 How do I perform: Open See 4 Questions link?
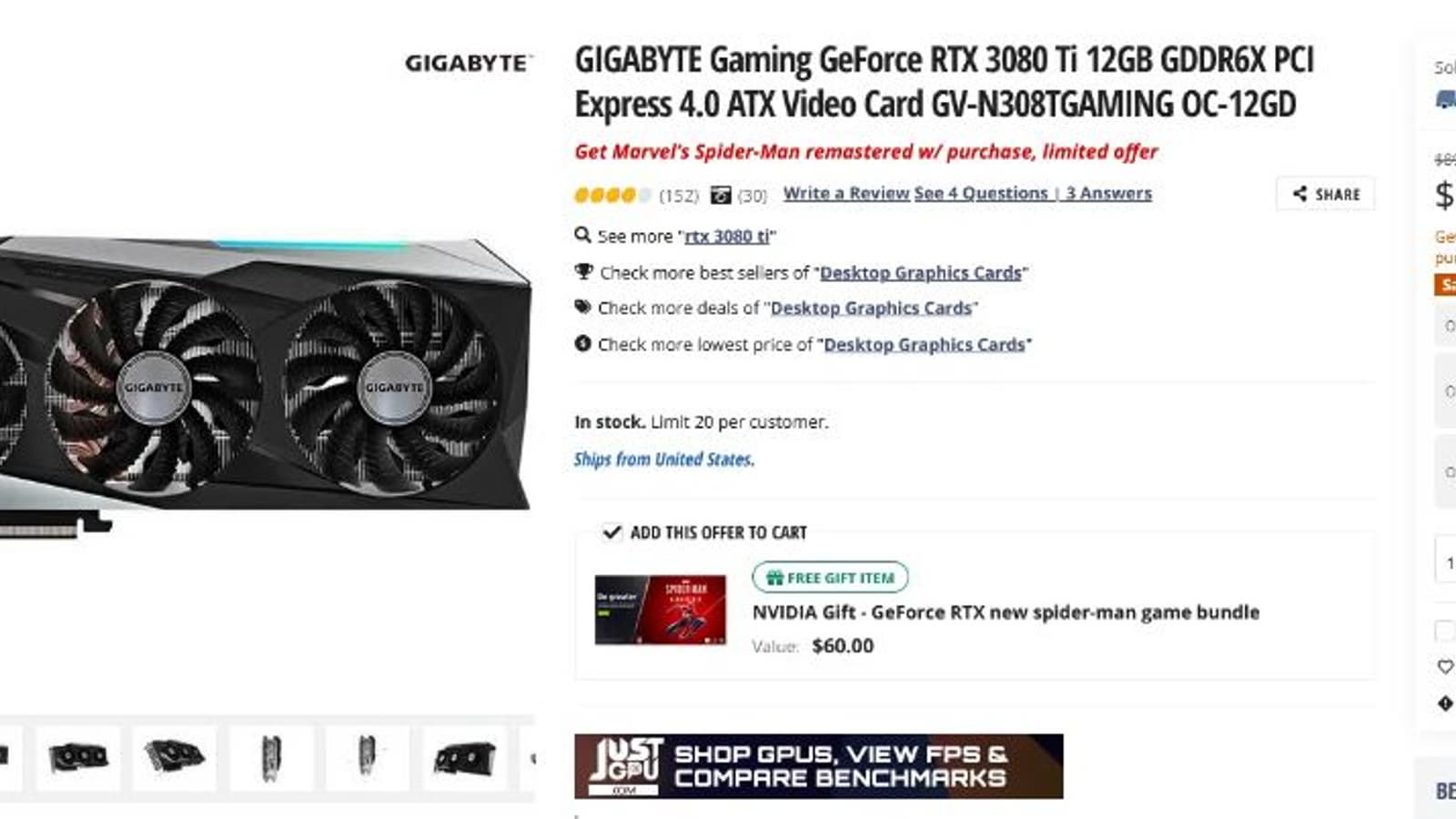click(x=981, y=193)
